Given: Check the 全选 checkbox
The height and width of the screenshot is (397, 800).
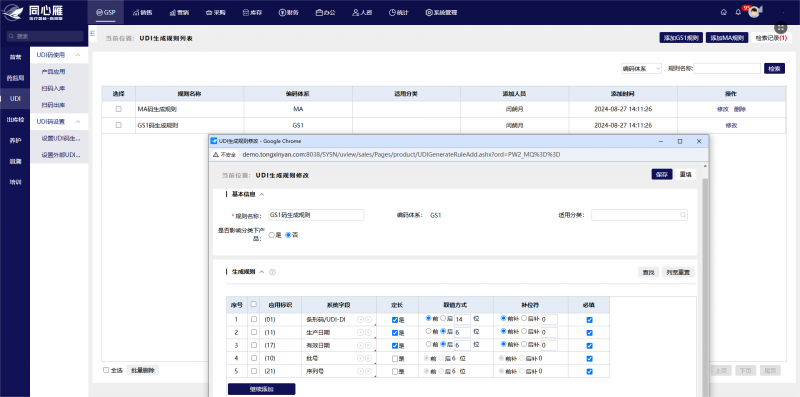Looking at the screenshot, I should point(106,370).
